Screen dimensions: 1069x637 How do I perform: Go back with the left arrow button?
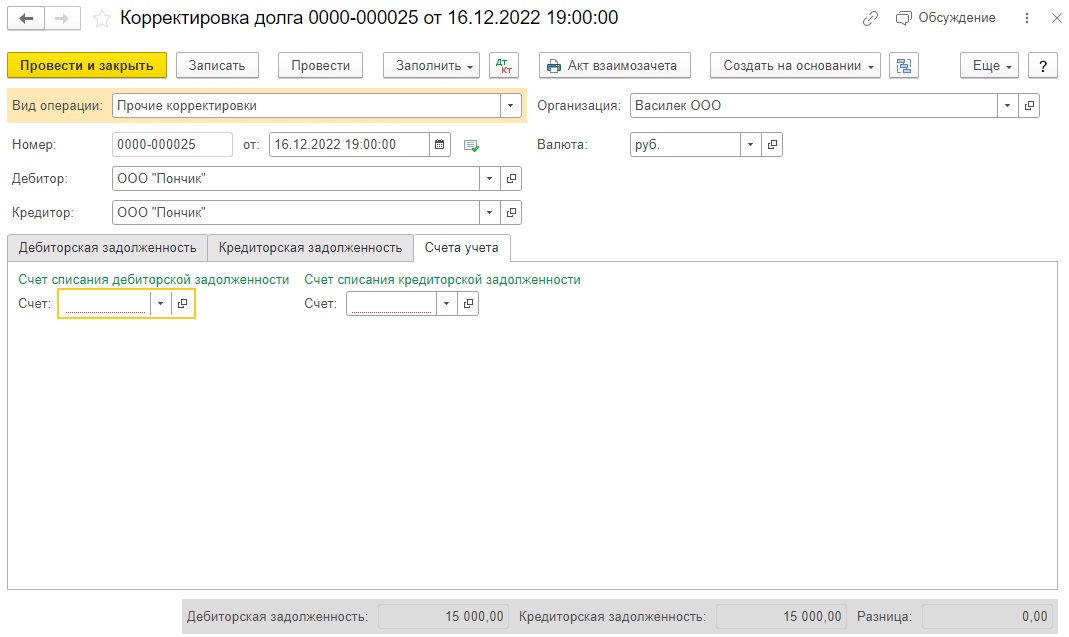pyautogui.click(x=27, y=18)
